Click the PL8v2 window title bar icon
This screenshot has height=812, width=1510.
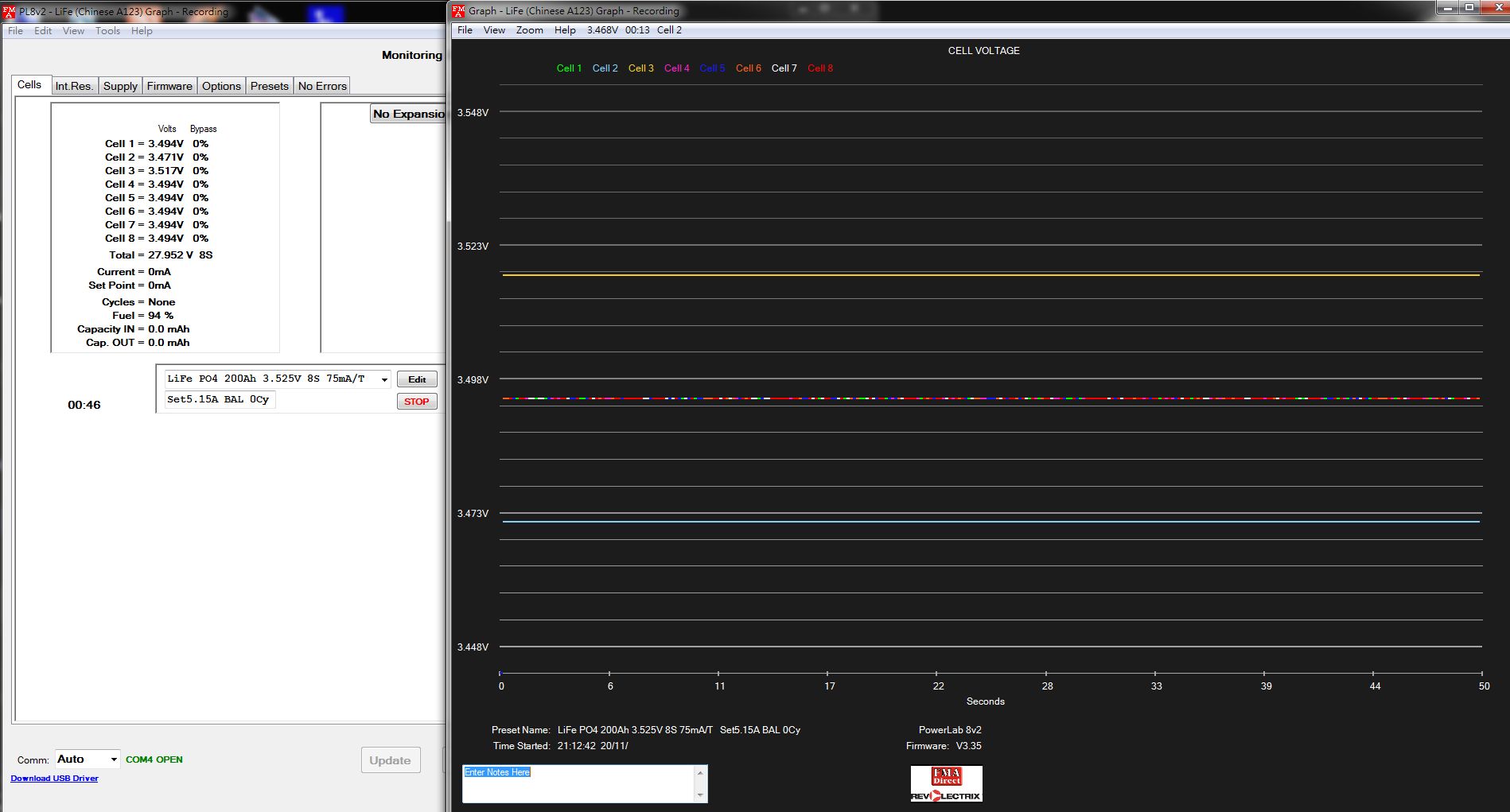tap(9, 12)
